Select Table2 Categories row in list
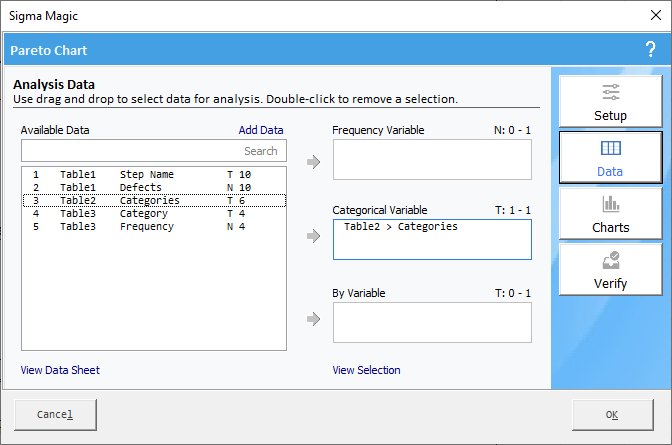The width and height of the screenshot is (672, 445). (x=154, y=200)
